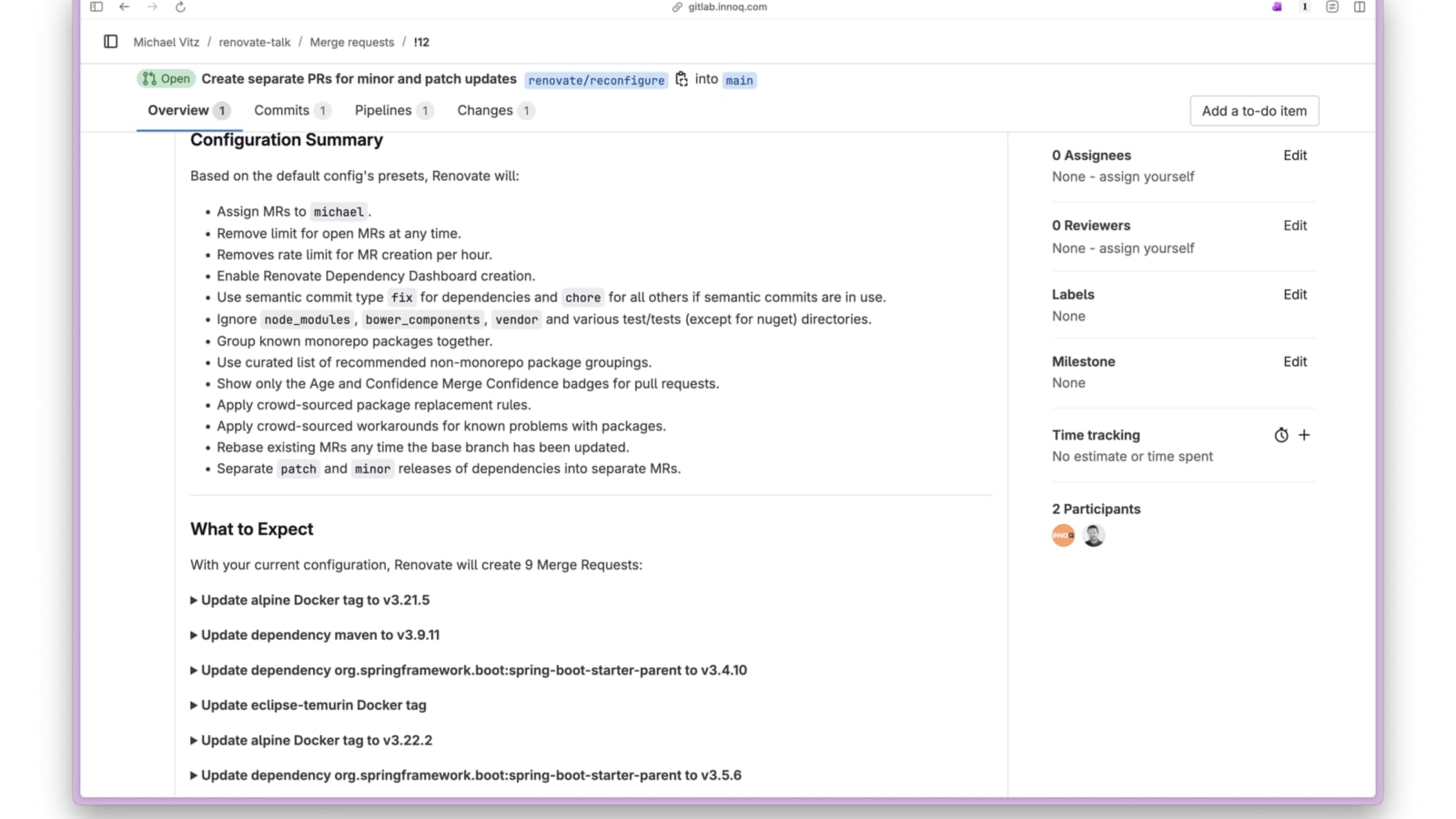The height and width of the screenshot is (819, 1456).
Task: Click the orange INNOQ participant avatar
Action: [x=1063, y=535]
